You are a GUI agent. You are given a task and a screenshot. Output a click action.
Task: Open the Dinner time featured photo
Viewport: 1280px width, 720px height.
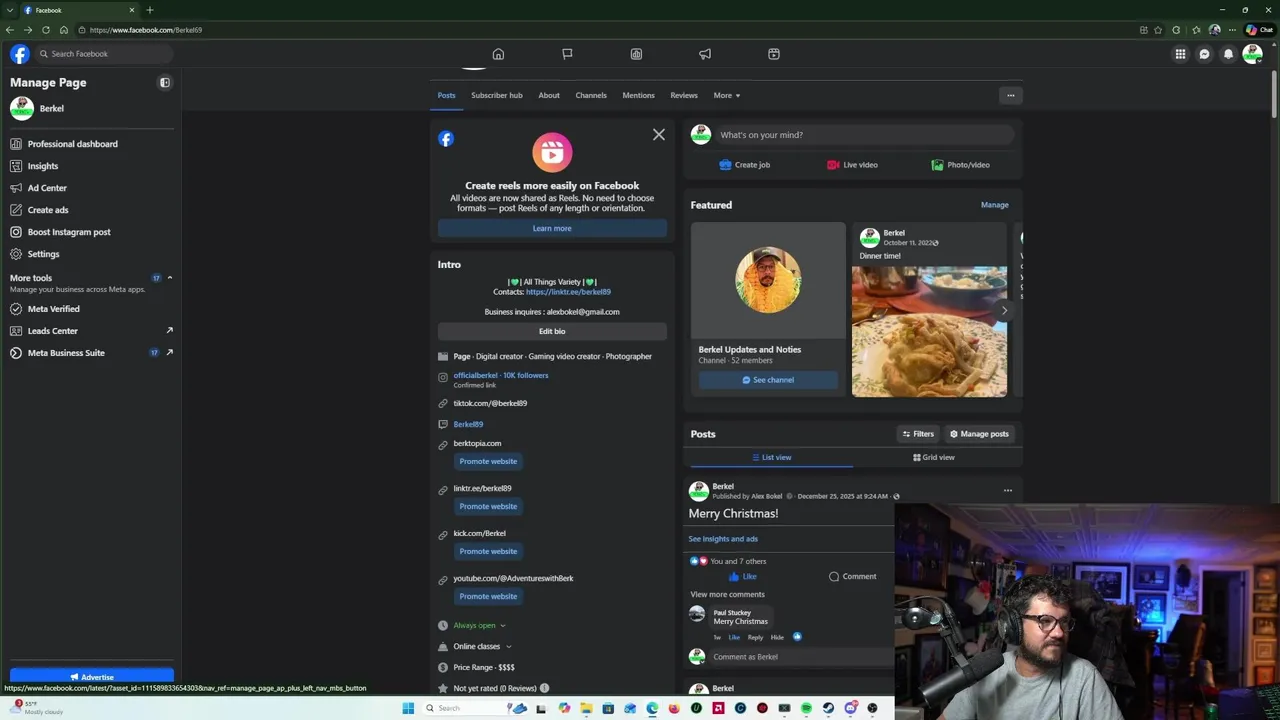pos(929,331)
